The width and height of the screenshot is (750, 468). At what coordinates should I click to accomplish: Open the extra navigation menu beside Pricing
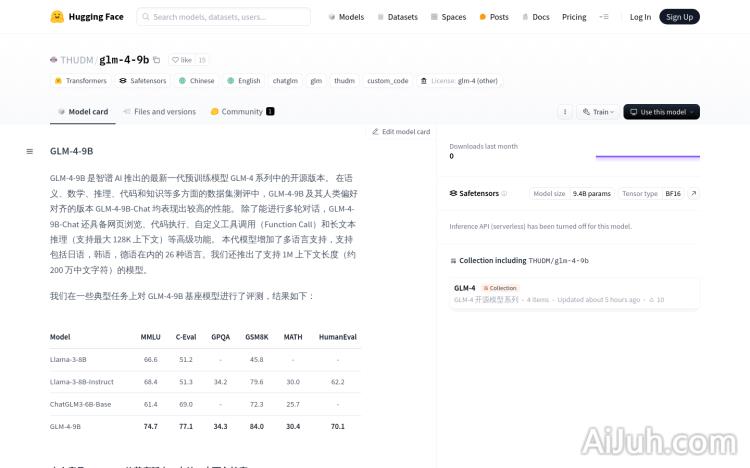coord(603,17)
